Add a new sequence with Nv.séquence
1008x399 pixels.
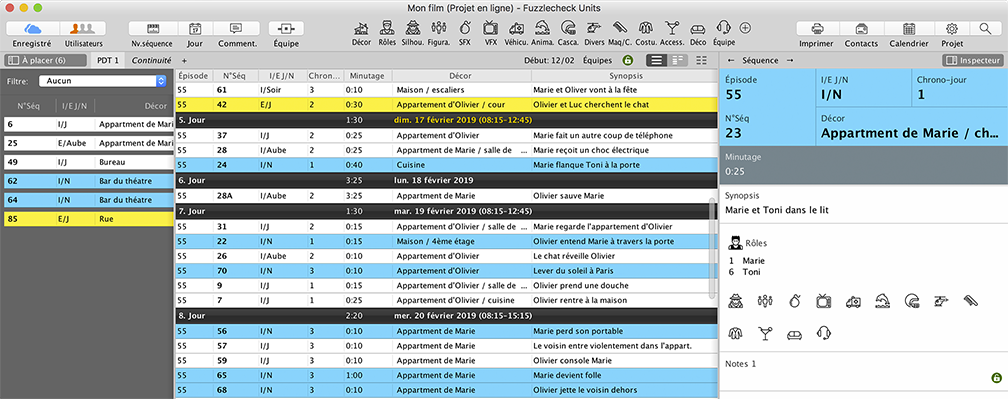click(152, 29)
